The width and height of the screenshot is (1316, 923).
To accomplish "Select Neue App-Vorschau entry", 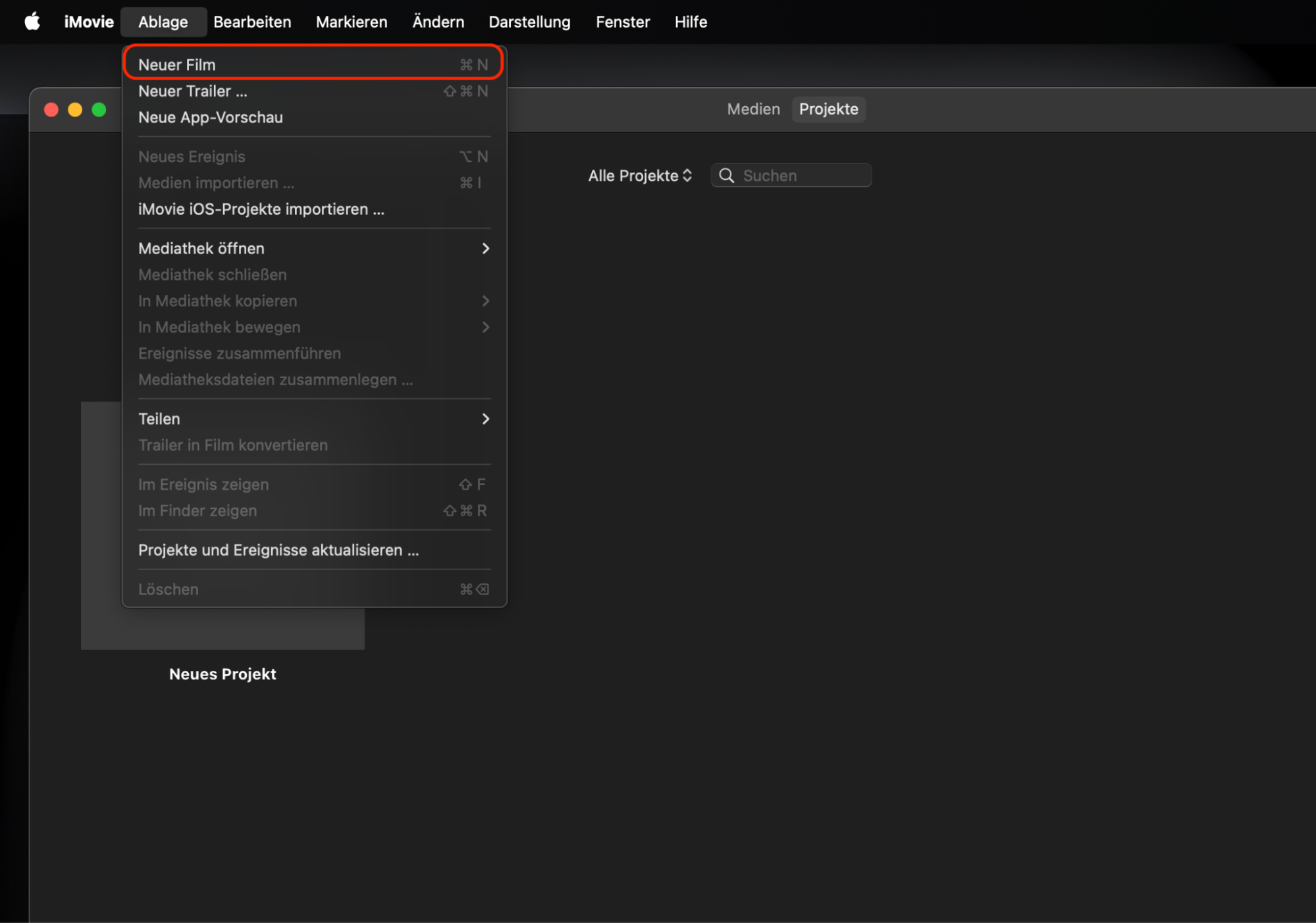I will click(x=314, y=117).
